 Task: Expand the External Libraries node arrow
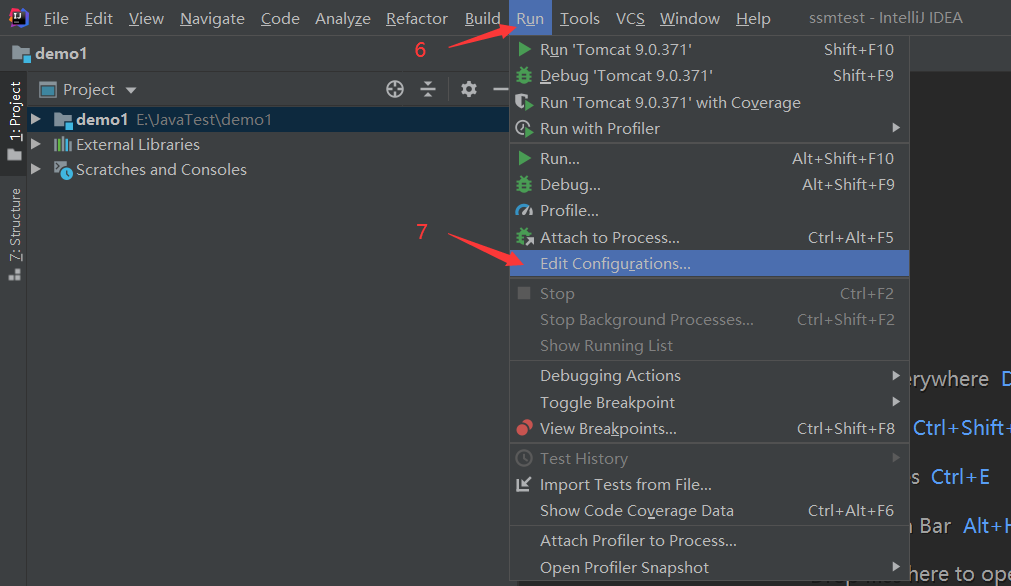[36, 144]
